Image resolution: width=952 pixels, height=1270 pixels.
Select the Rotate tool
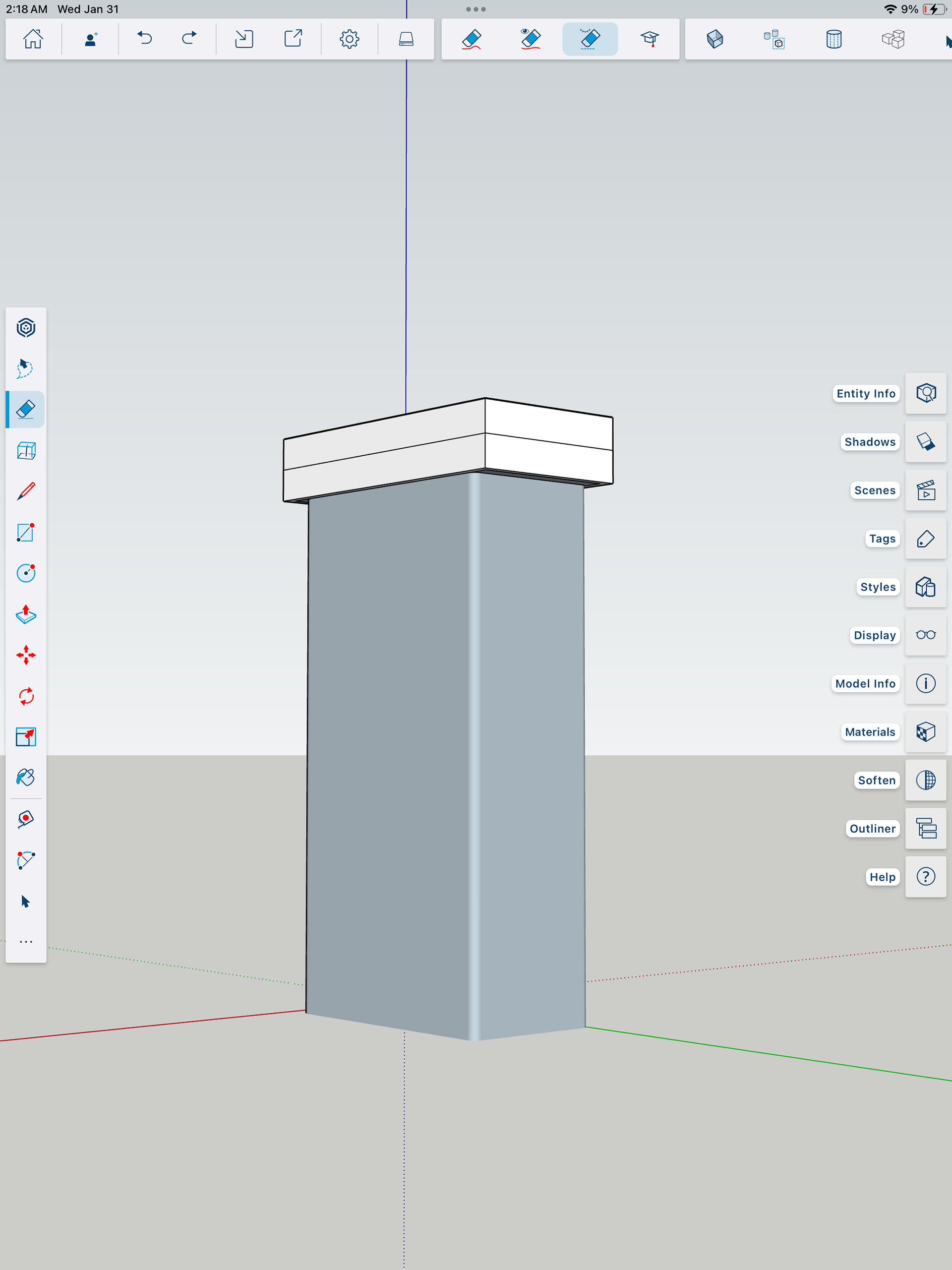pyautogui.click(x=26, y=696)
